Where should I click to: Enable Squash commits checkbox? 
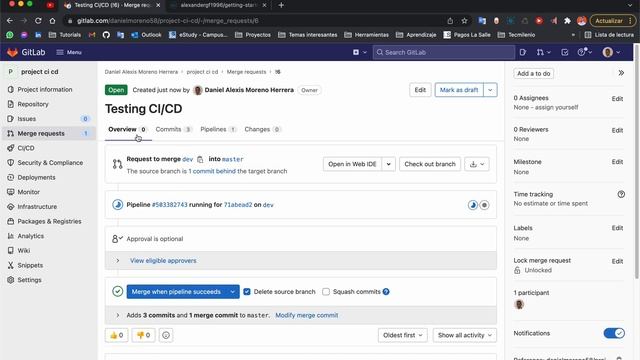[326, 291]
